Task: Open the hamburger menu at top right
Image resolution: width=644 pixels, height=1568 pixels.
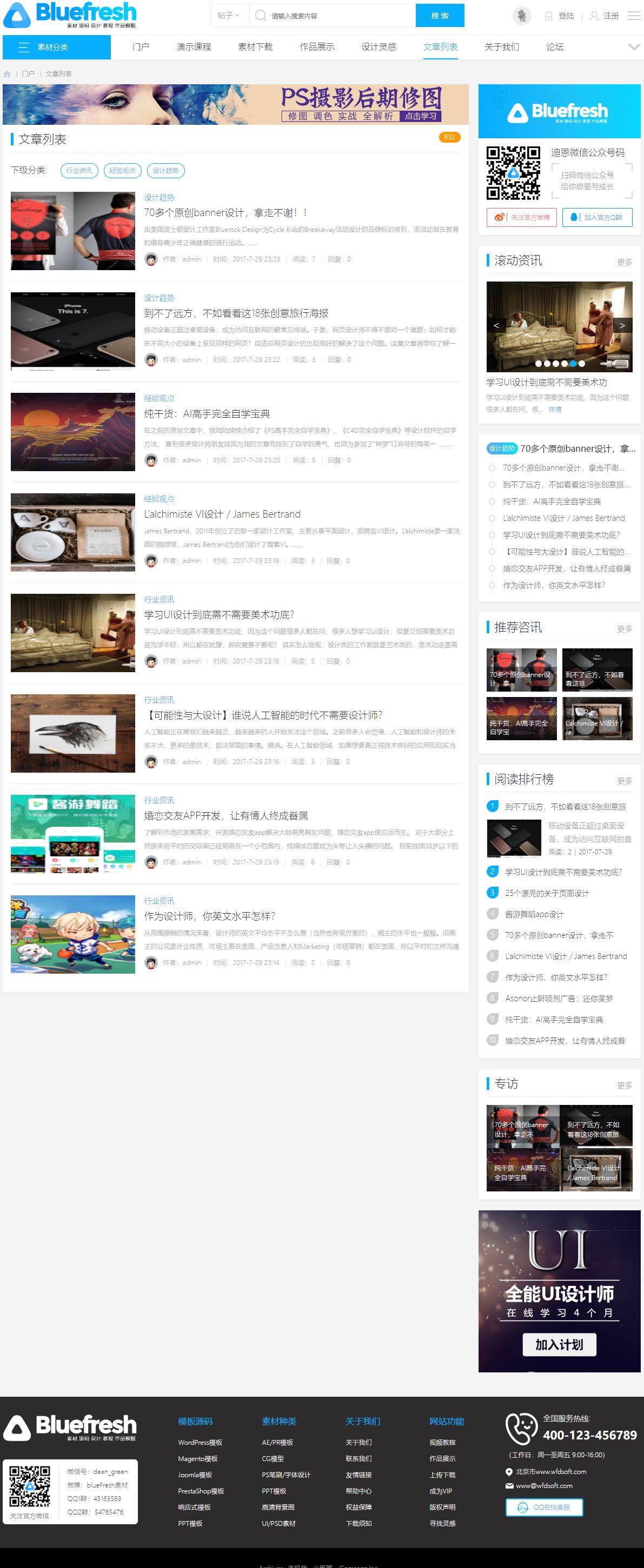Action: (634, 16)
